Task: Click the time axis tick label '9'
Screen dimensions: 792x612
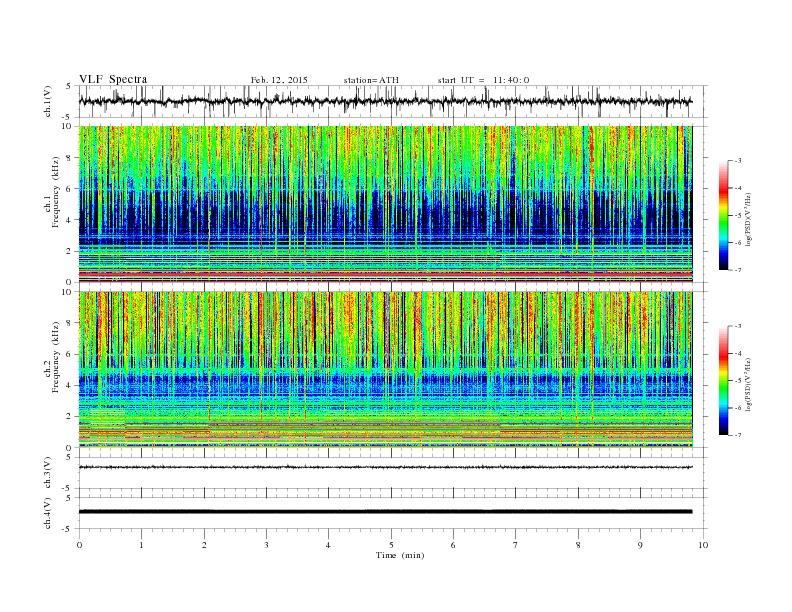Action: click(x=640, y=545)
